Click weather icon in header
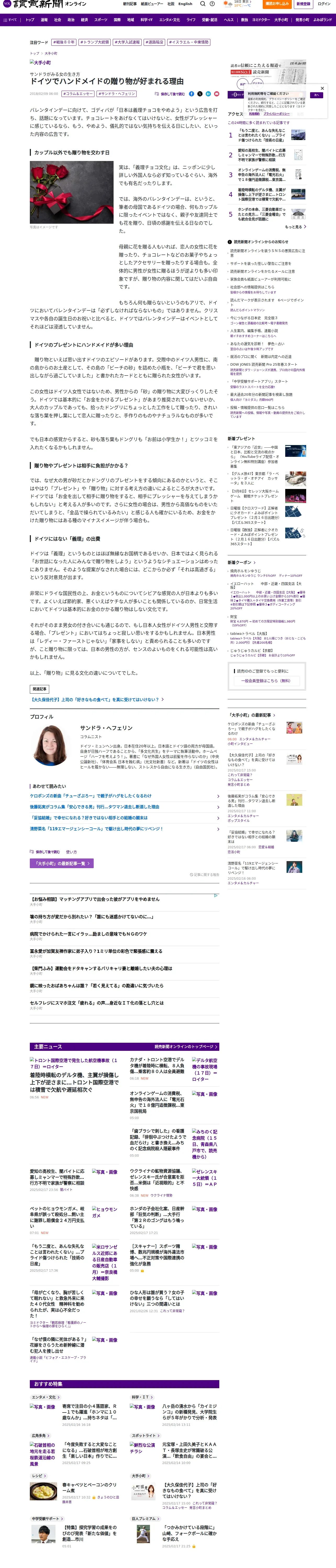 coord(228,4)
